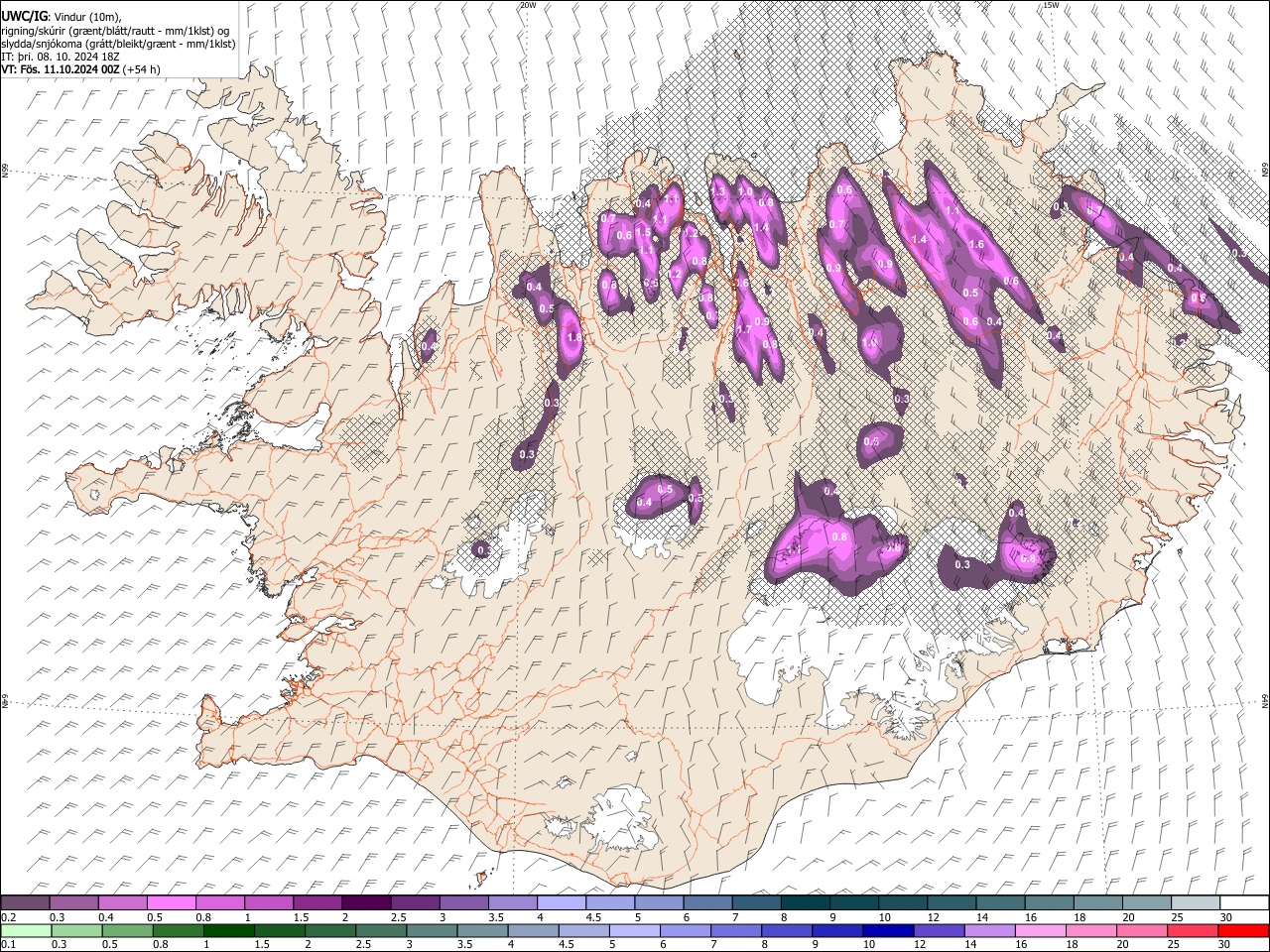The image size is (1270, 952).
Task: Click the 30 label in the top legend row
Action: coord(1225,917)
